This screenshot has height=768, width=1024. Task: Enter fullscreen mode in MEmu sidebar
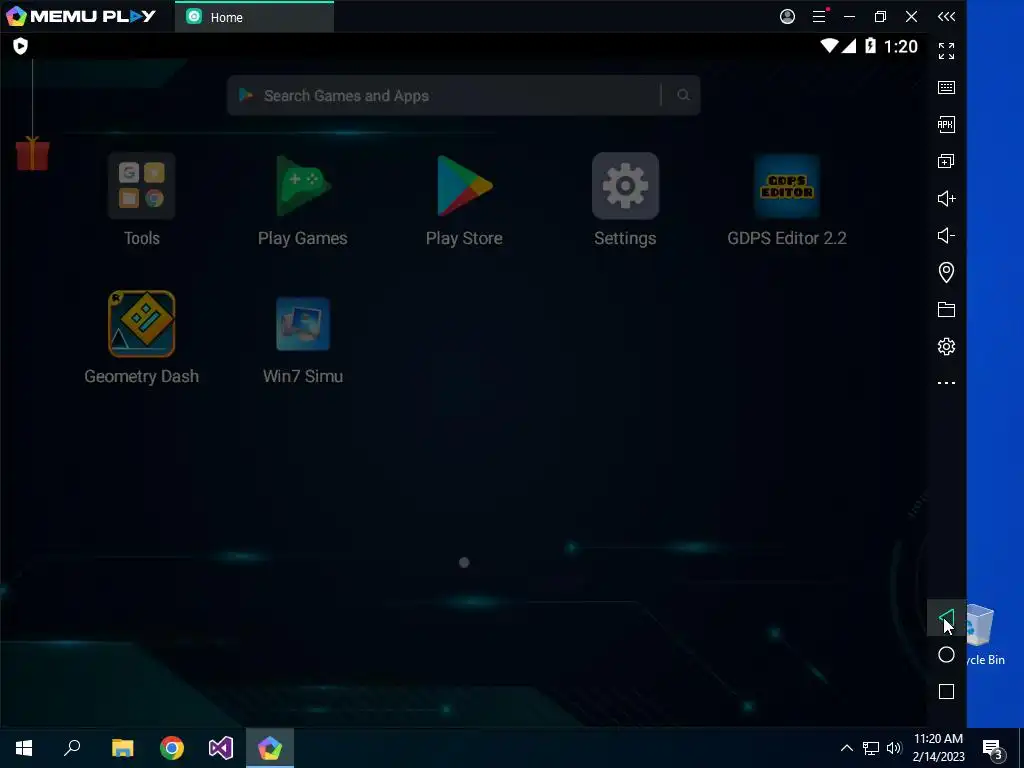coord(946,50)
